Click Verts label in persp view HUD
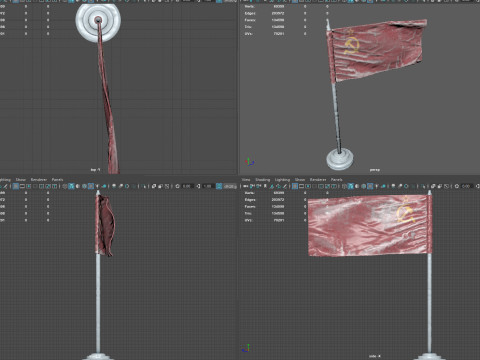 coord(249,6)
